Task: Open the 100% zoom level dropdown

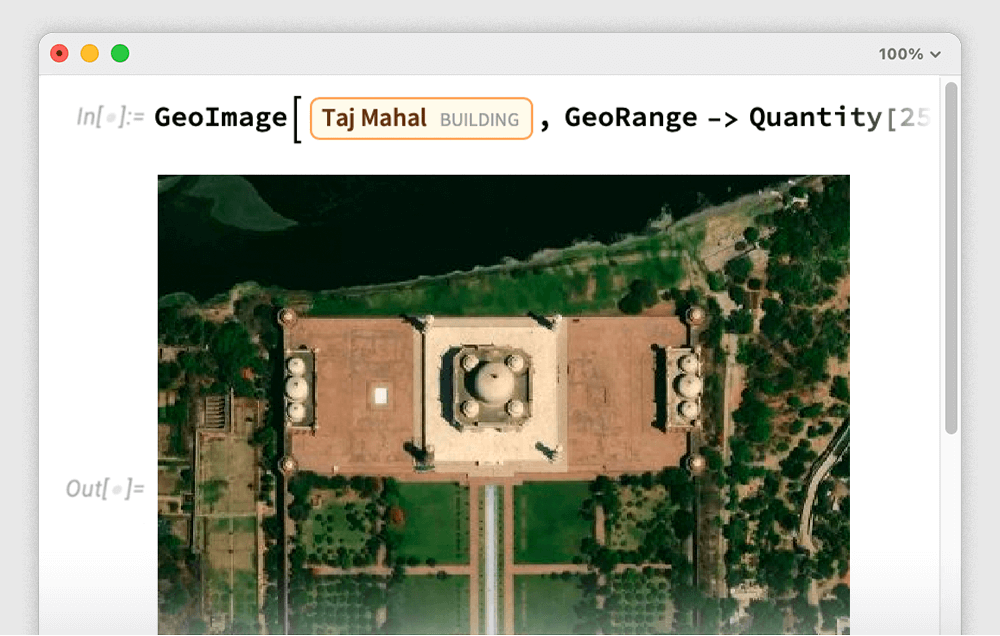Action: (909, 54)
